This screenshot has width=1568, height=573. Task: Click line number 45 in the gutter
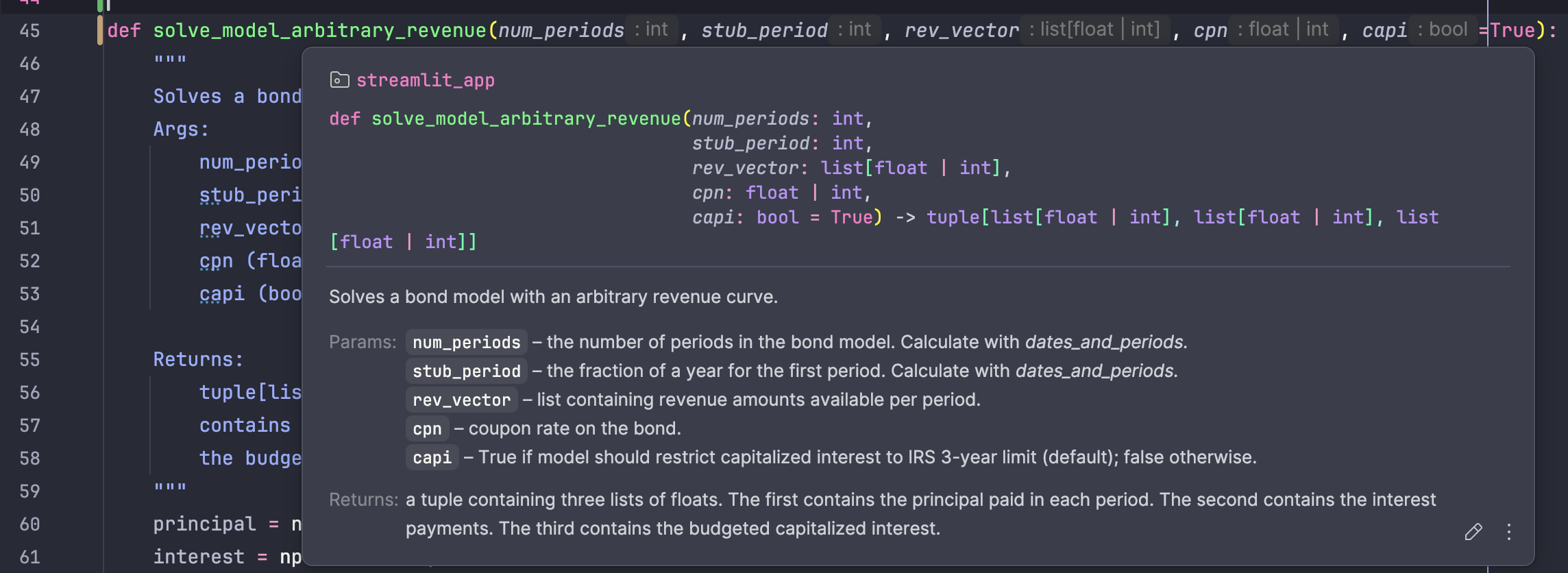click(x=29, y=31)
